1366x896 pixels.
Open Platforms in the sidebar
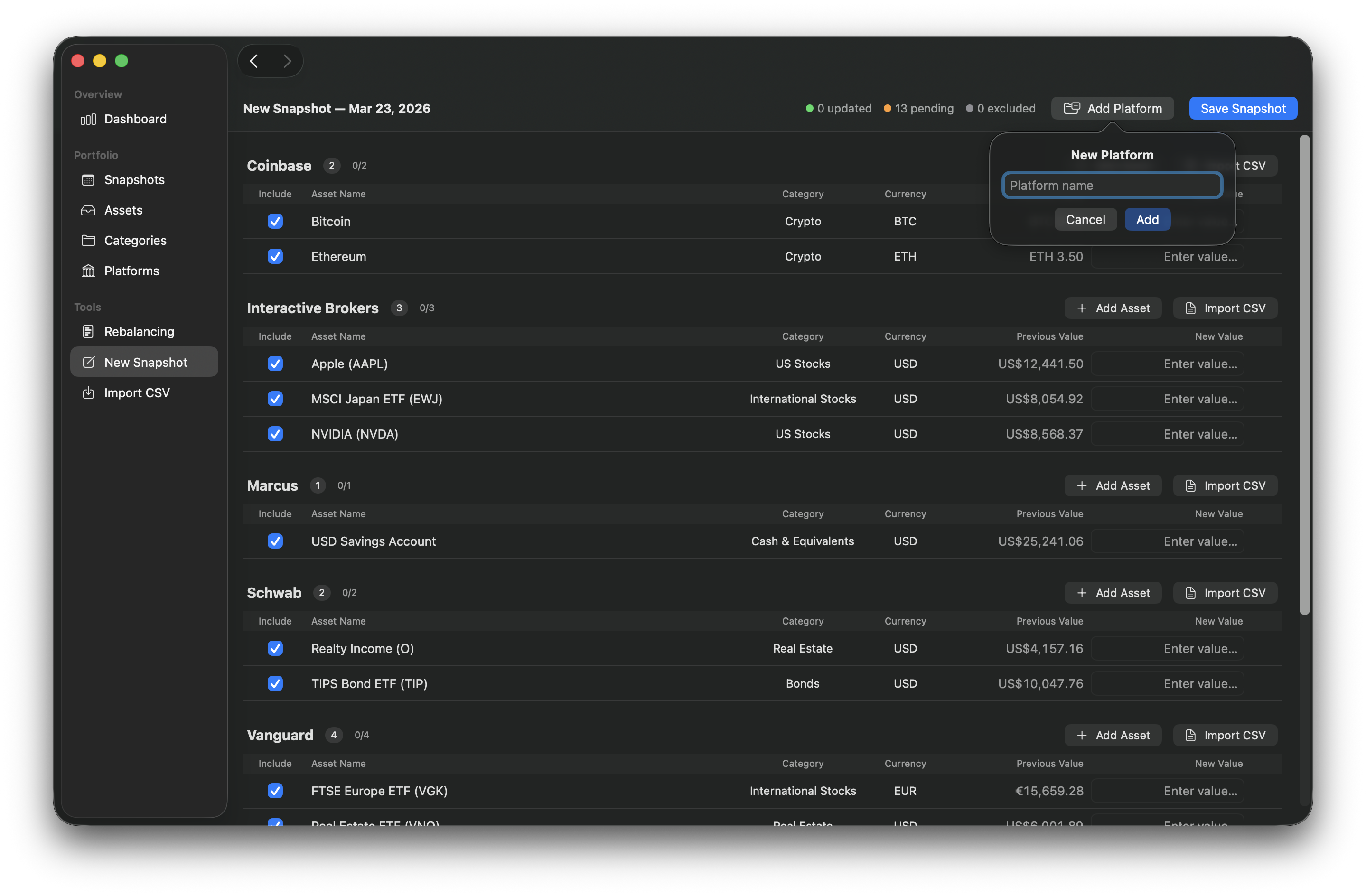(144, 271)
